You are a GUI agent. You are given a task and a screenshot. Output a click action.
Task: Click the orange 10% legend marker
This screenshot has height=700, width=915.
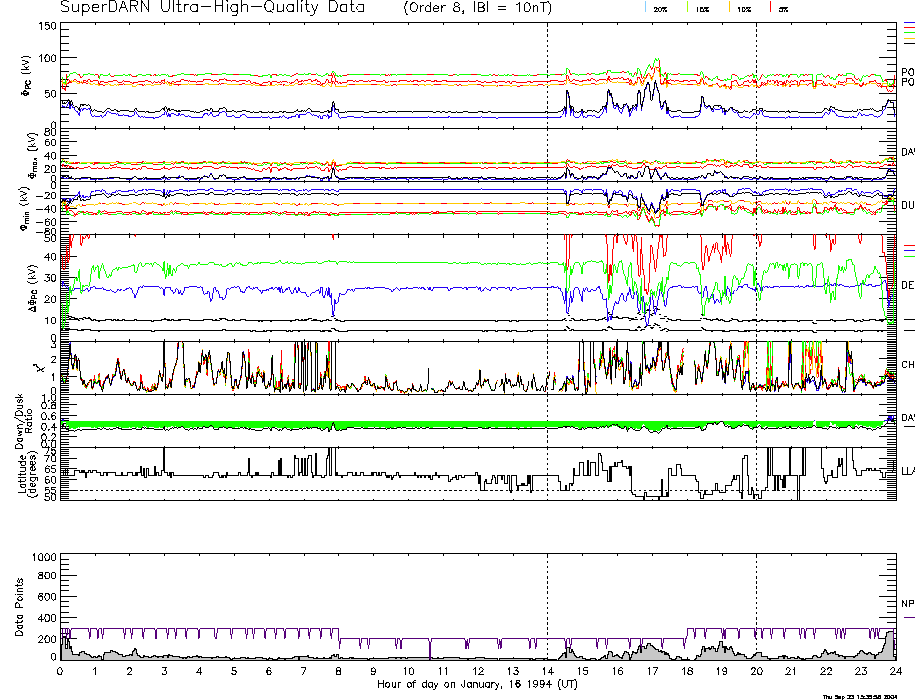730,7
